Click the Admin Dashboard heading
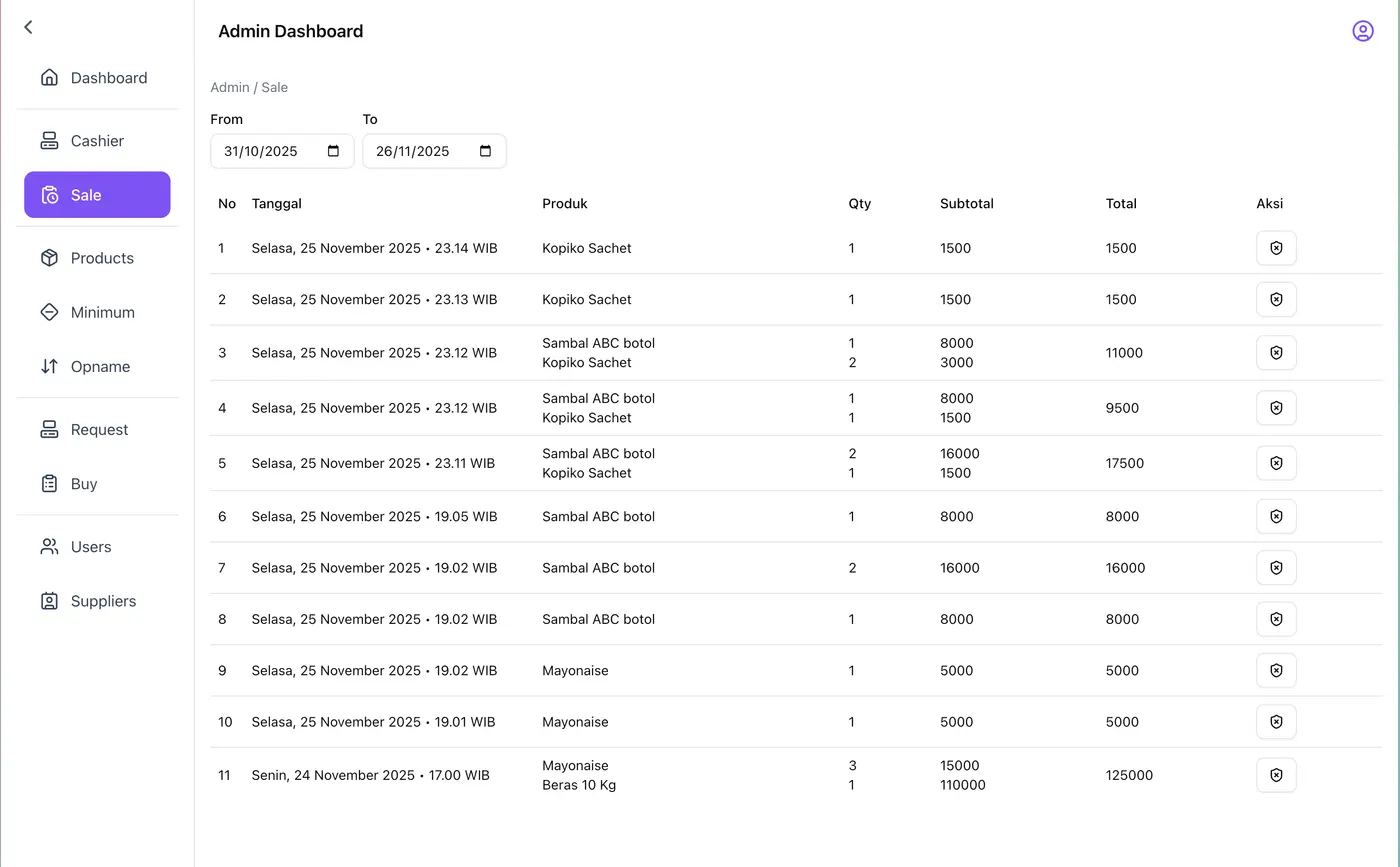 (290, 31)
